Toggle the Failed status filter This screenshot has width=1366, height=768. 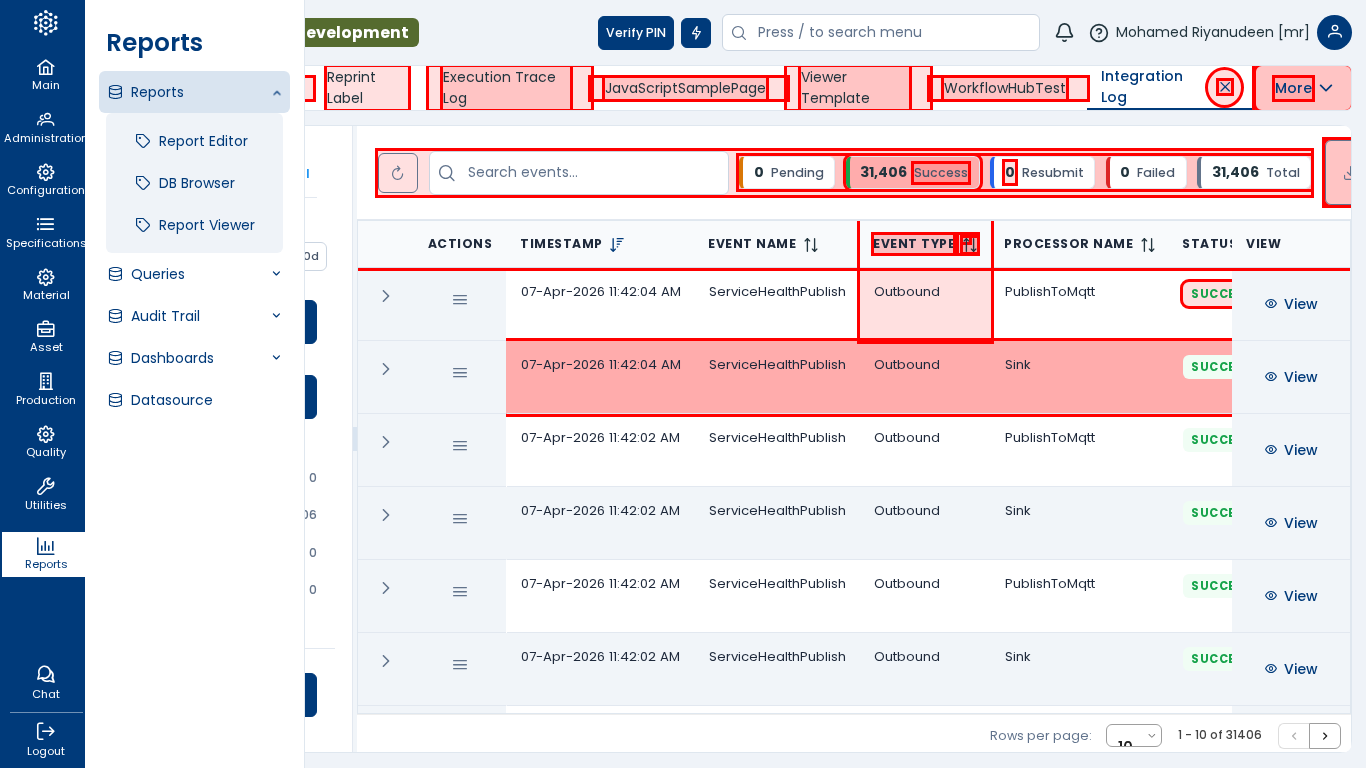click(x=1147, y=173)
